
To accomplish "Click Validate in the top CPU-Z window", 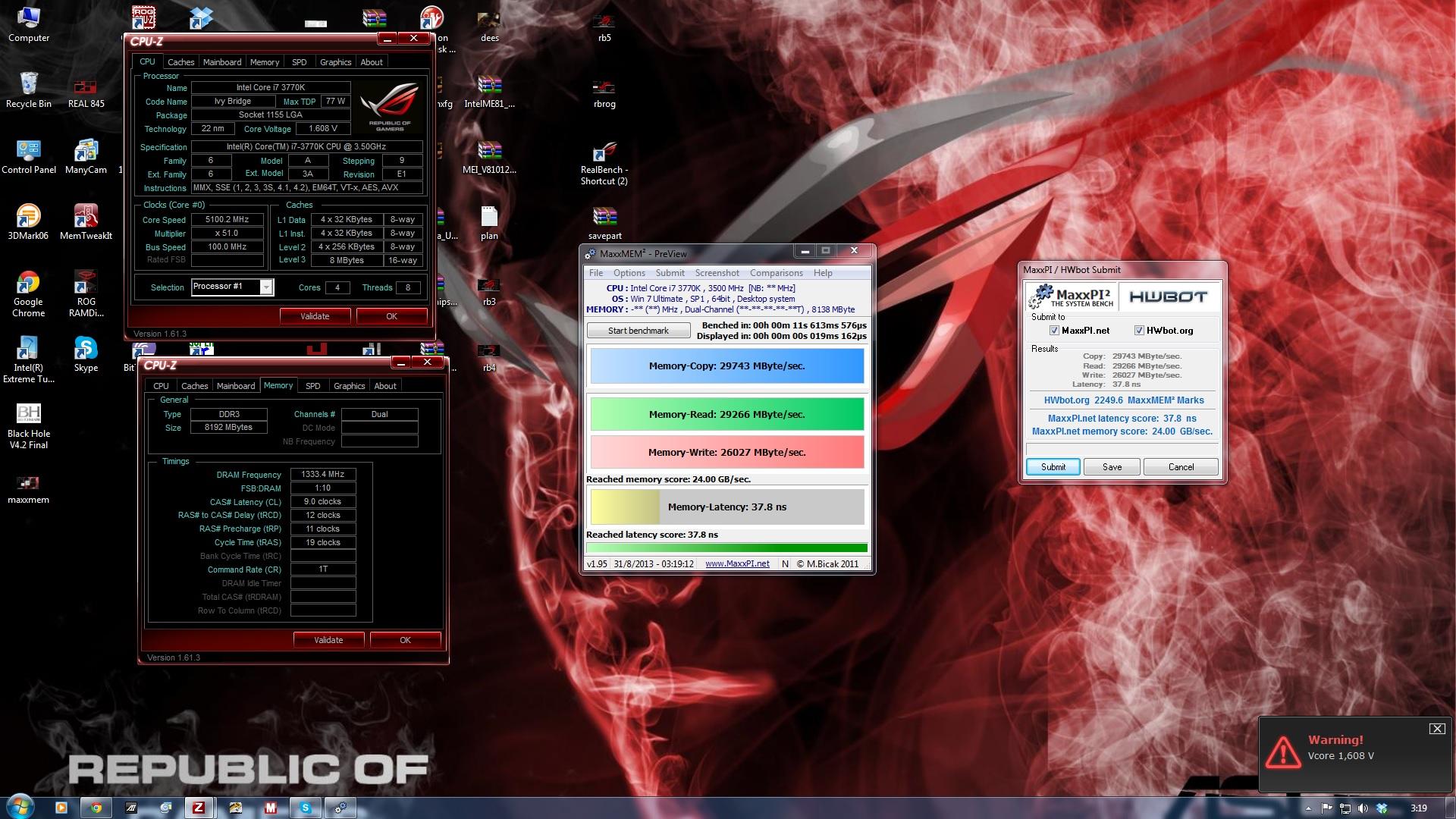I will pos(315,316).
